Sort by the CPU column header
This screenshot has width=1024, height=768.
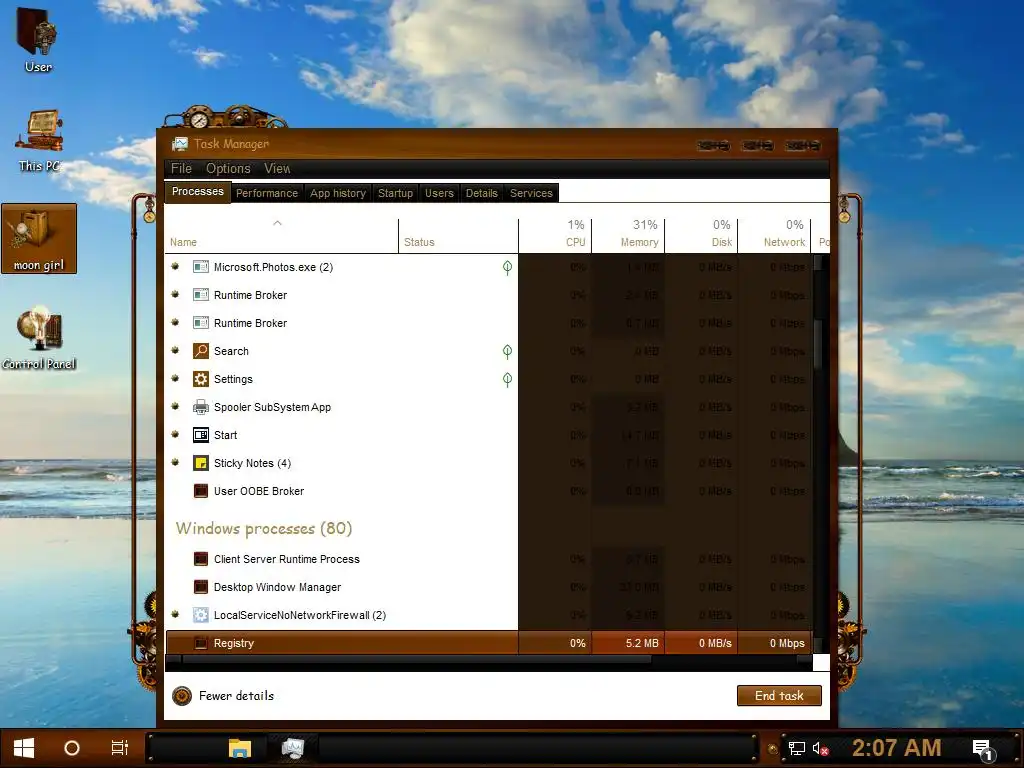coord(555,235)
